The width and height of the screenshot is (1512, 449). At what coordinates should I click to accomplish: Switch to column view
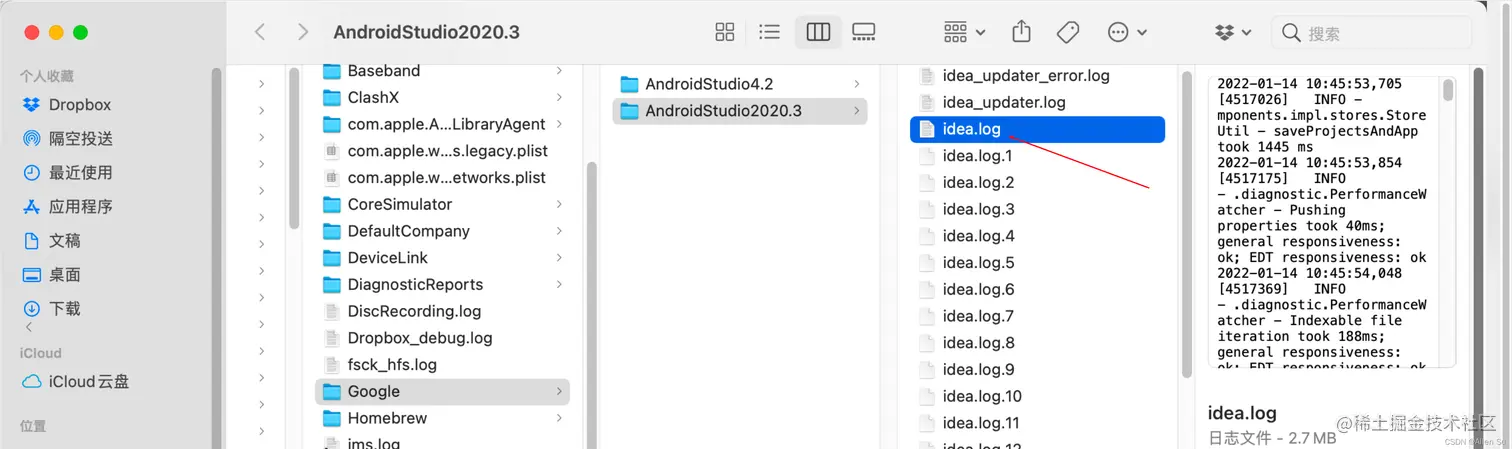(x=818, y=32)
